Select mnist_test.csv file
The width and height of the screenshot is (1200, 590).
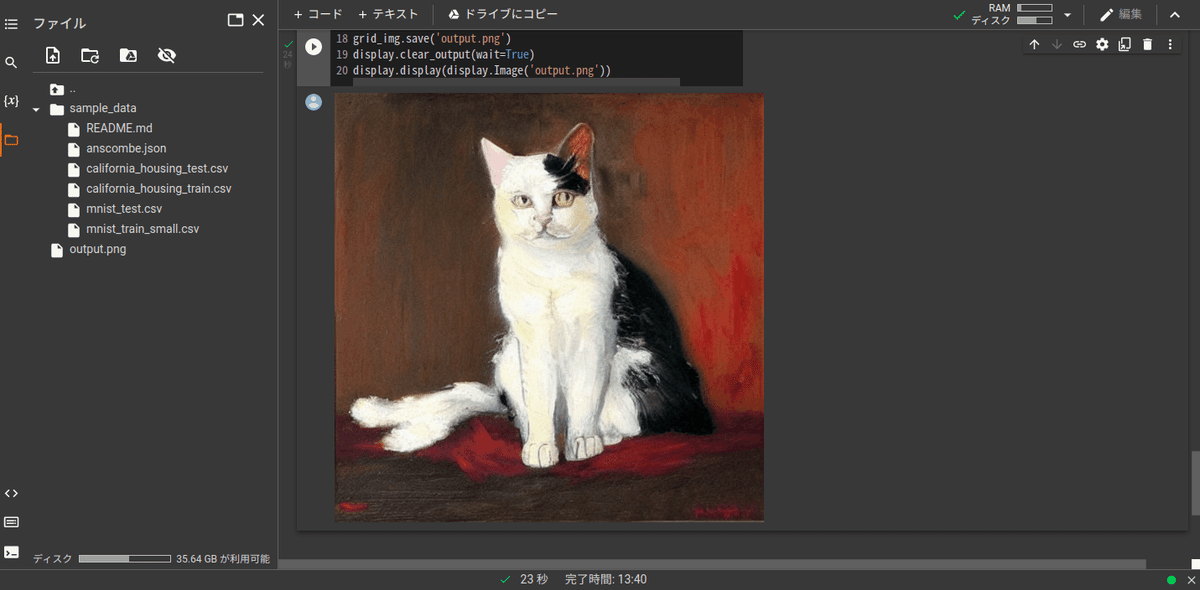click(124, 209)
